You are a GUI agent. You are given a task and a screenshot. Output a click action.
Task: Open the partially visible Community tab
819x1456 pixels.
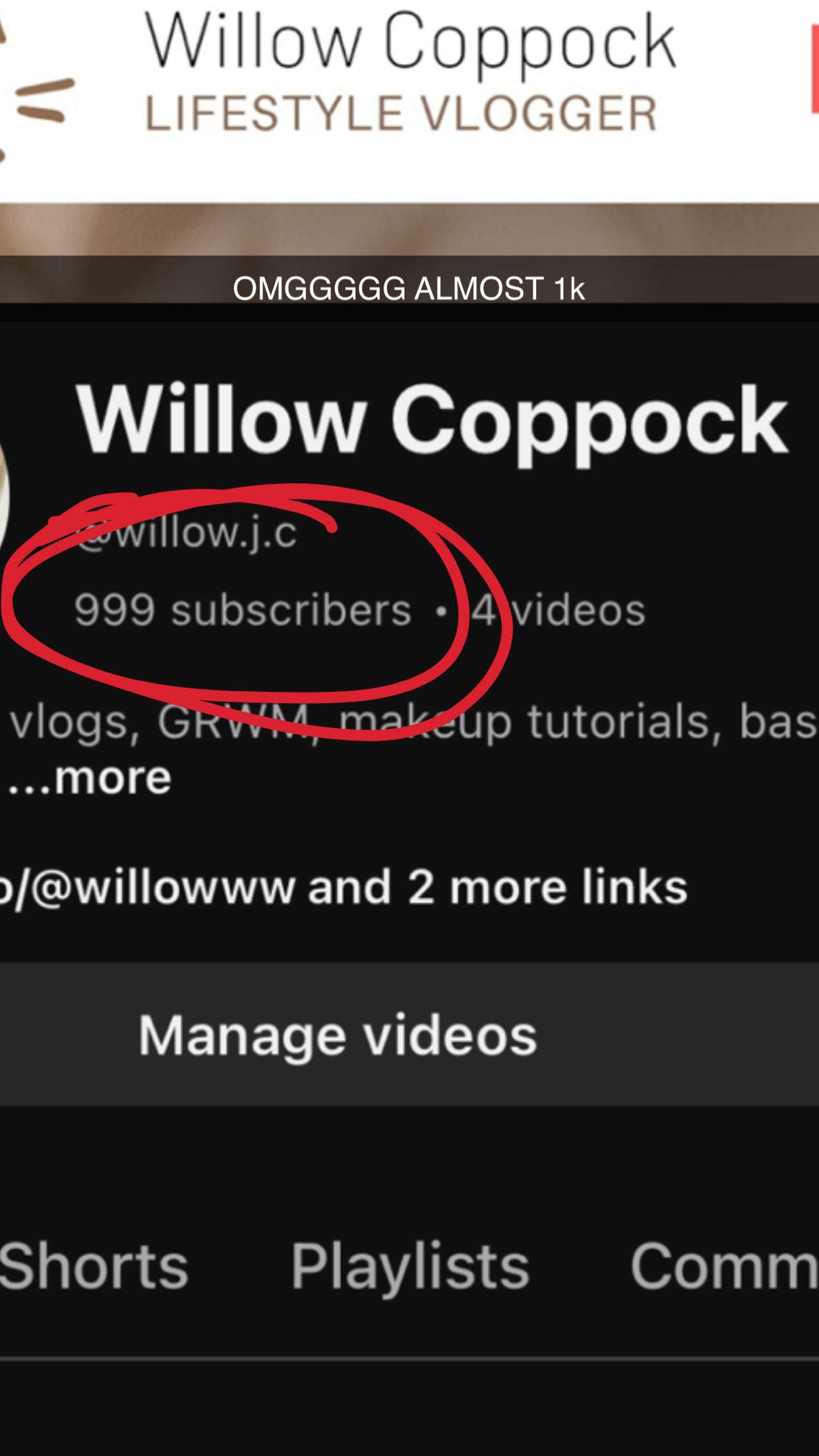coord(724,1266)
